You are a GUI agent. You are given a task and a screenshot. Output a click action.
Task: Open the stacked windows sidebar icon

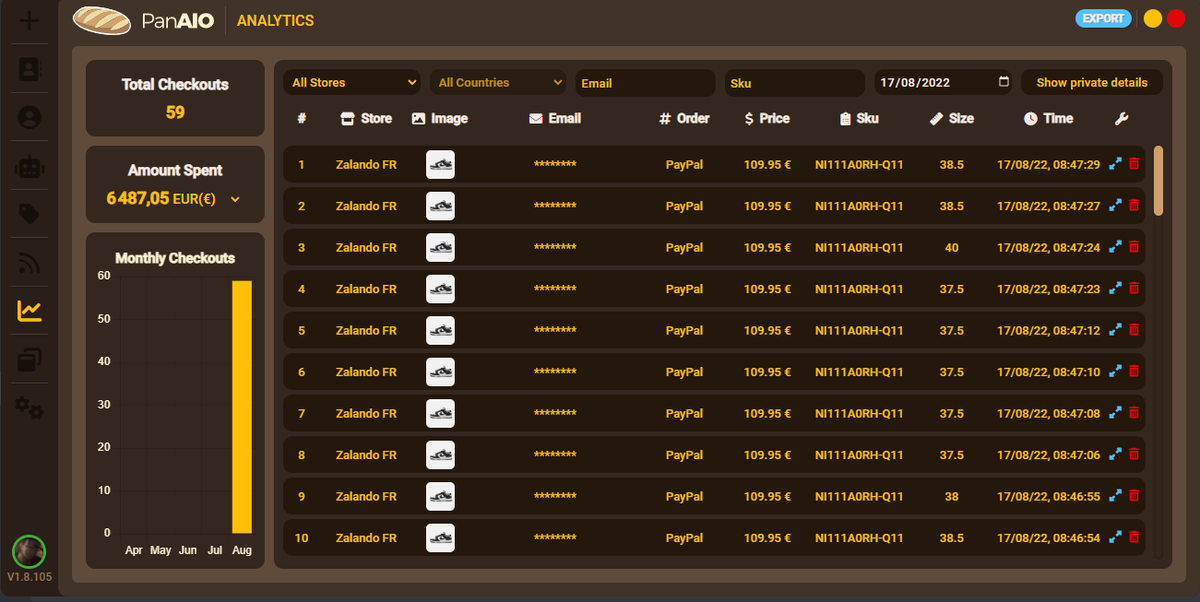[30, 359]
